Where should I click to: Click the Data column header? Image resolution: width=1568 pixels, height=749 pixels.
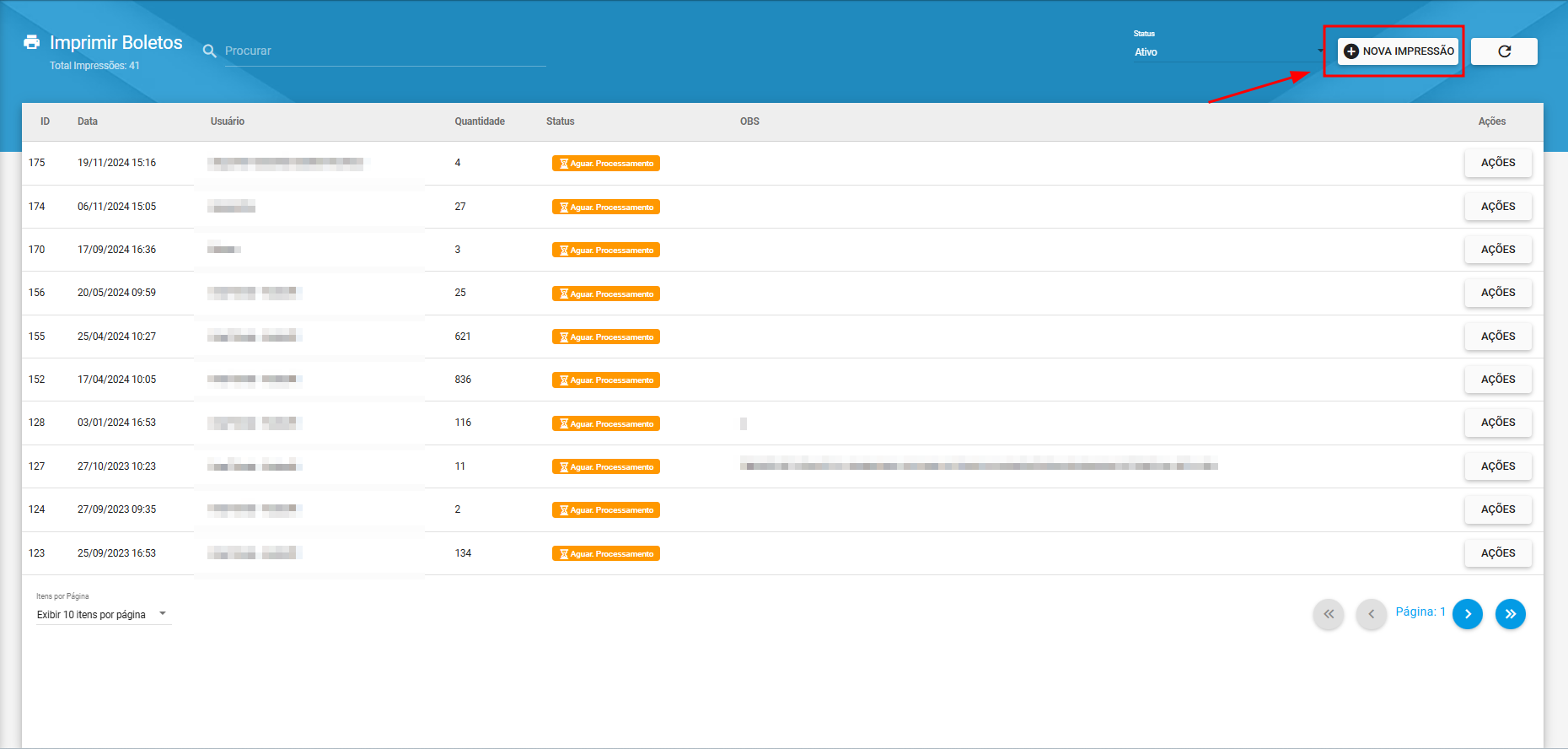pyautogui.click(x=88, y=121)
